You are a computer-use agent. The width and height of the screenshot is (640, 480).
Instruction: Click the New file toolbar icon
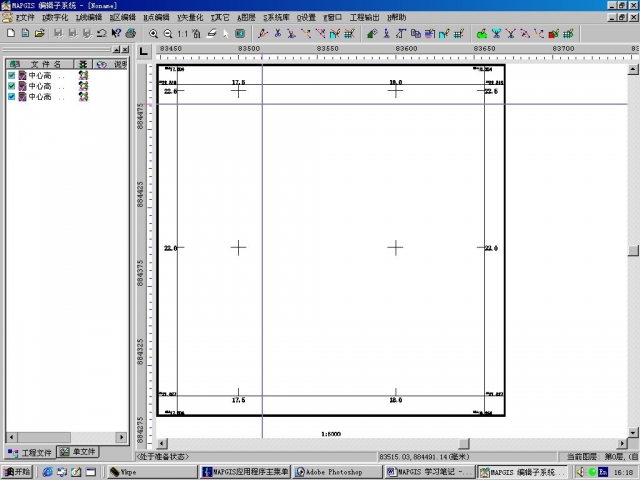(x=10, y=33)
